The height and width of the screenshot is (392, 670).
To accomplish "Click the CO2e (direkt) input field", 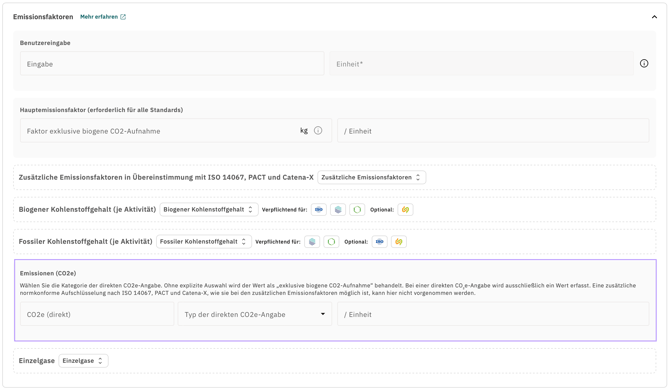I will click(x=97, y=314).
